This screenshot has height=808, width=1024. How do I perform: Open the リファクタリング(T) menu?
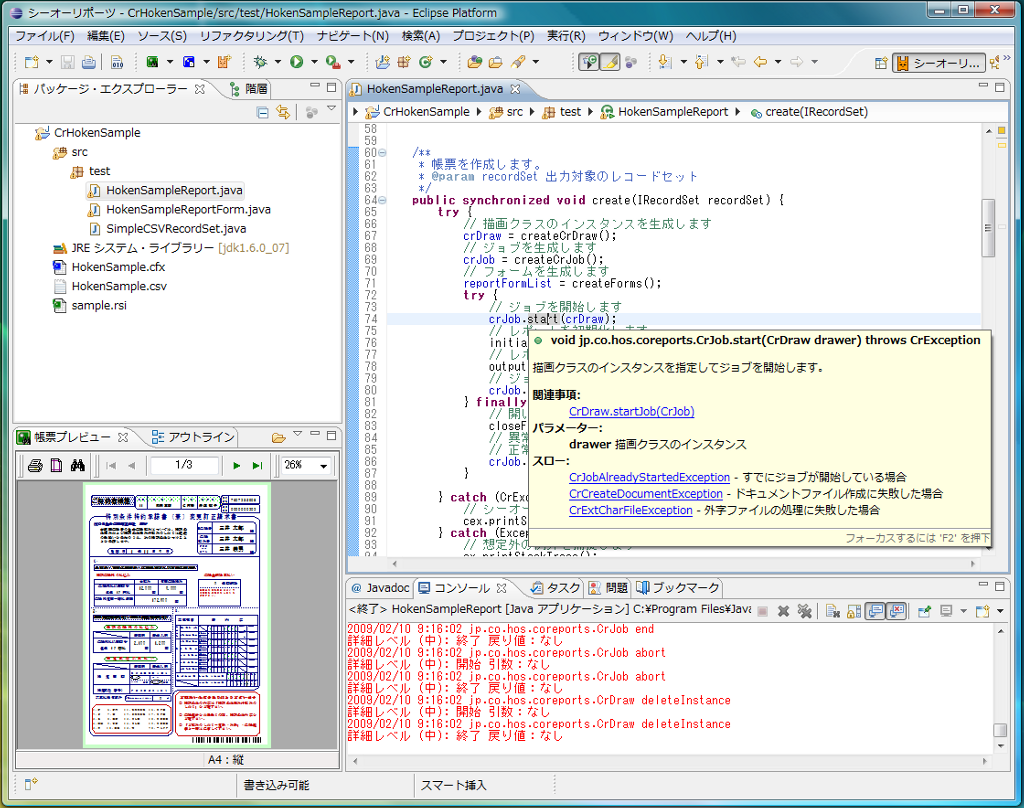(x=251, y=36)
